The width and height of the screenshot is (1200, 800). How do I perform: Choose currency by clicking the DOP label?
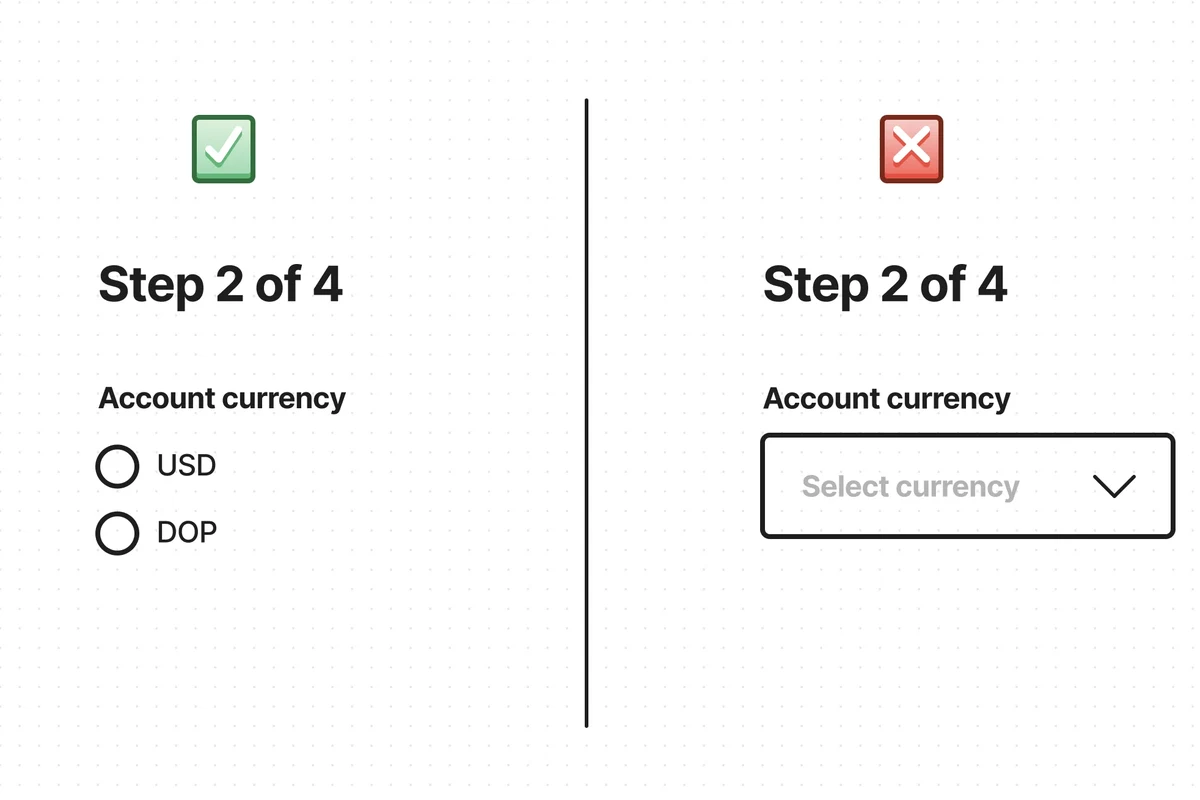click(187, 533)
